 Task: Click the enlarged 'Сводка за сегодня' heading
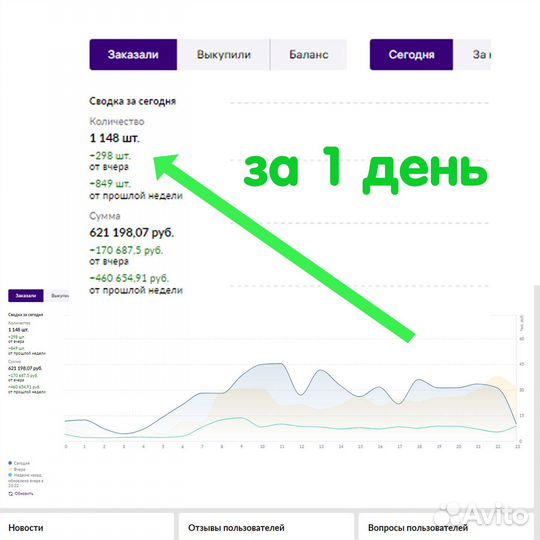pyautogui.click(x=133, y=101)
